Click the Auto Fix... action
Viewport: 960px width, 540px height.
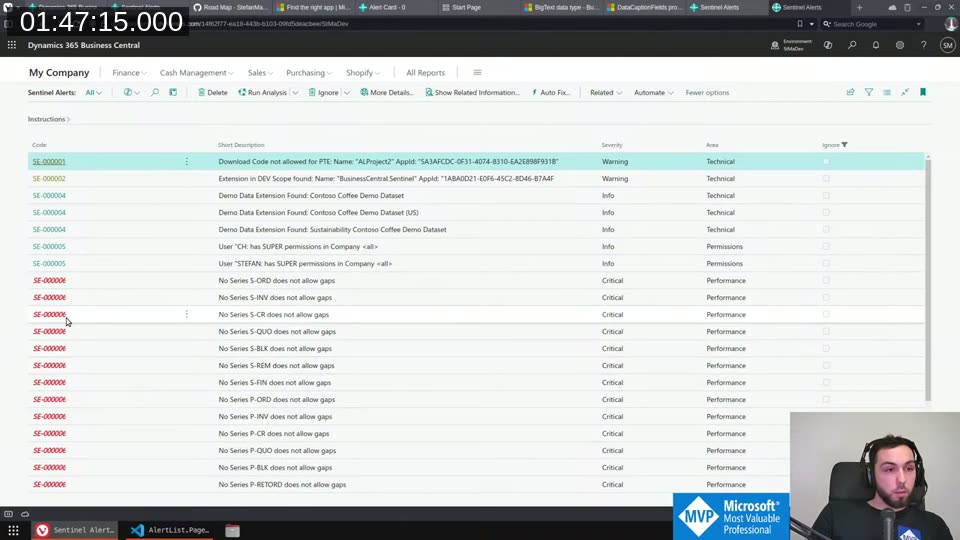click(551, 92)
